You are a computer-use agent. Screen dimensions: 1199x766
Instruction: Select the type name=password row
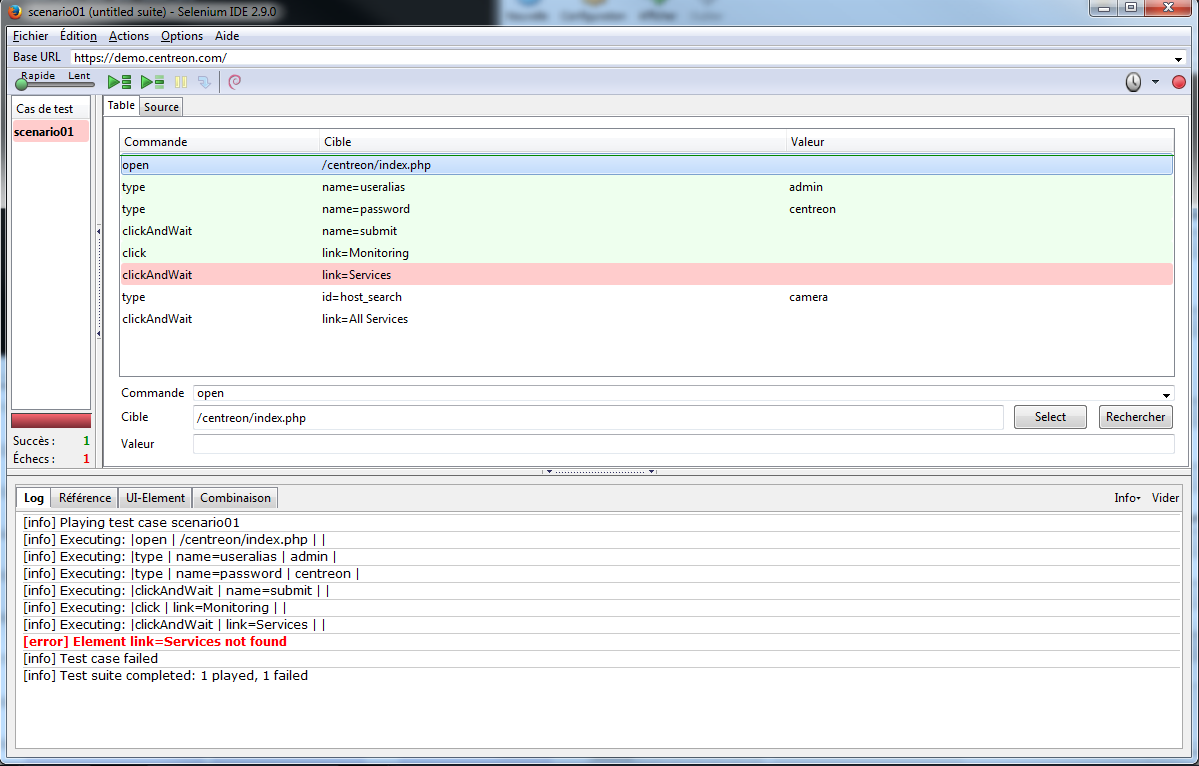pyautogui.click(x=646, y=209)
